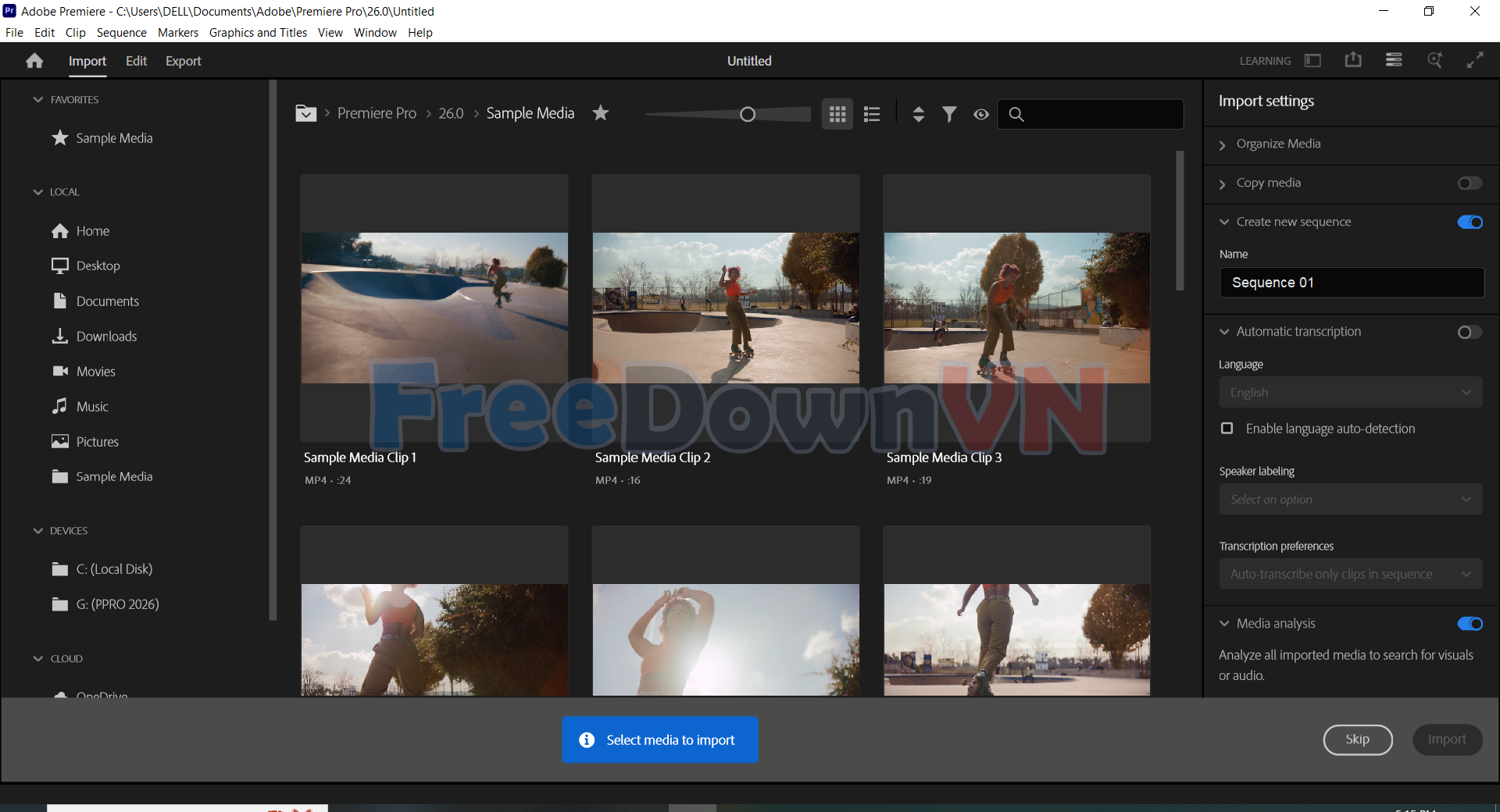Click the Home icon in the top bar
Viewport: 1500px width, 812px height.
click(34, 60)
